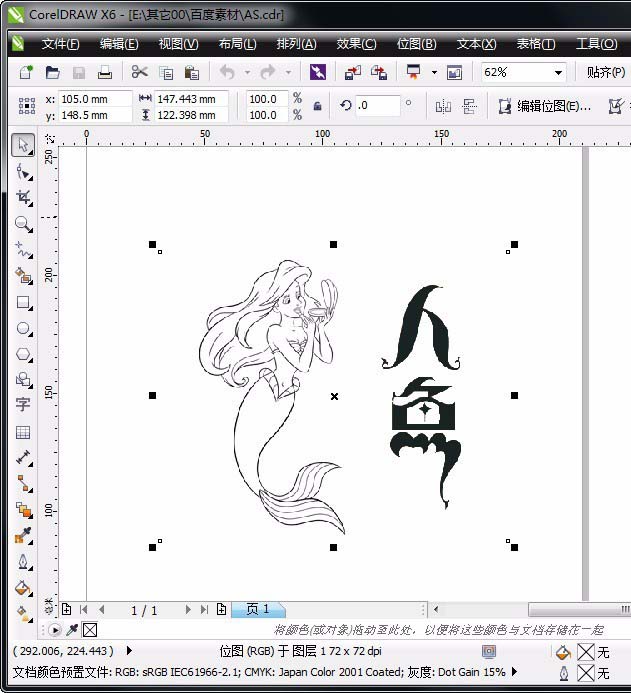Select the Pick tool
Screen dimensions: 631x693
tap(23, 145)
